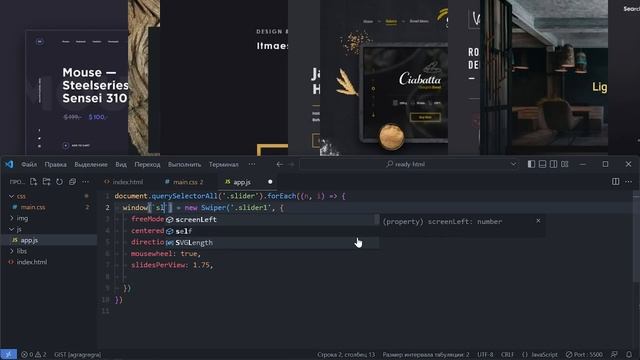This screenshot has width=640, height=360.
Task: Click the editor vertical scrollbar
Action: [x=636, y=237]
